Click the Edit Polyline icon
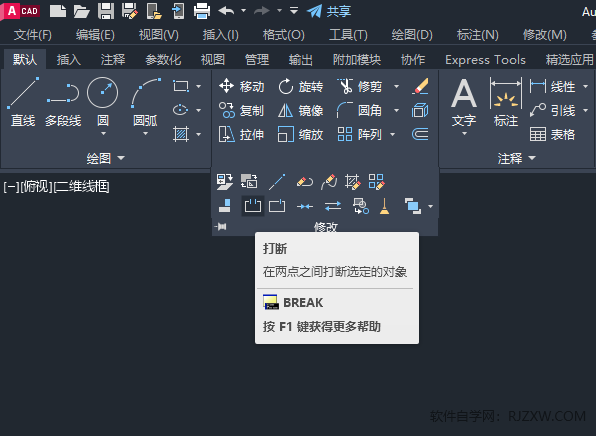 coord(305,182)
